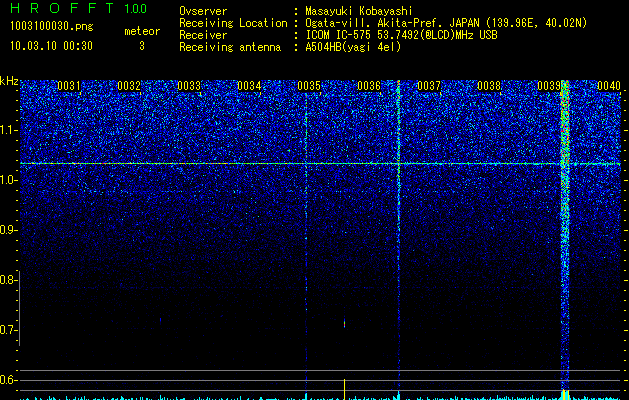Click the 0.7 kHz axis tick label
The image size is (629, 400).
pos(8,330)
